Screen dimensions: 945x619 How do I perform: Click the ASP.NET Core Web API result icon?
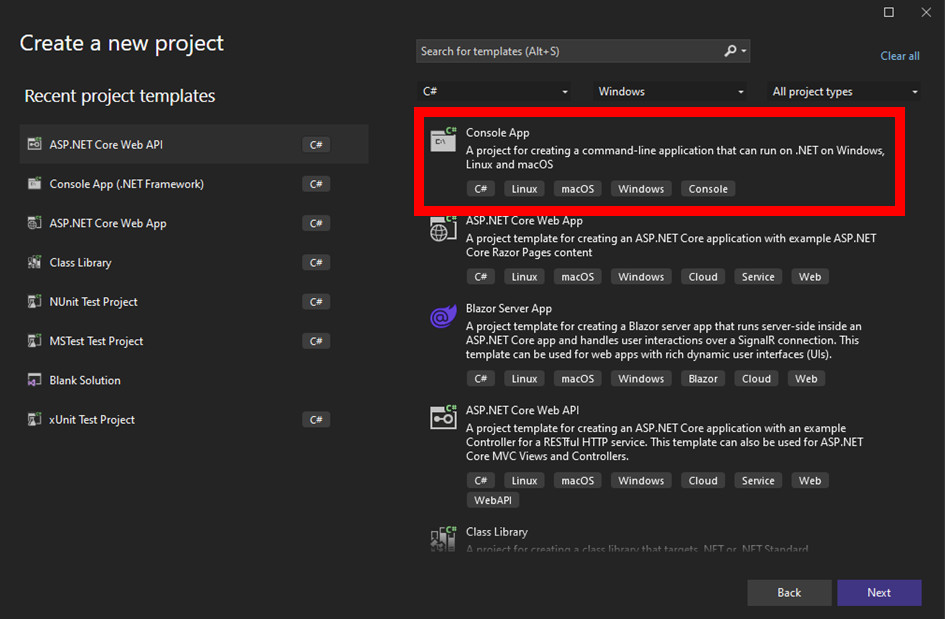443,417
